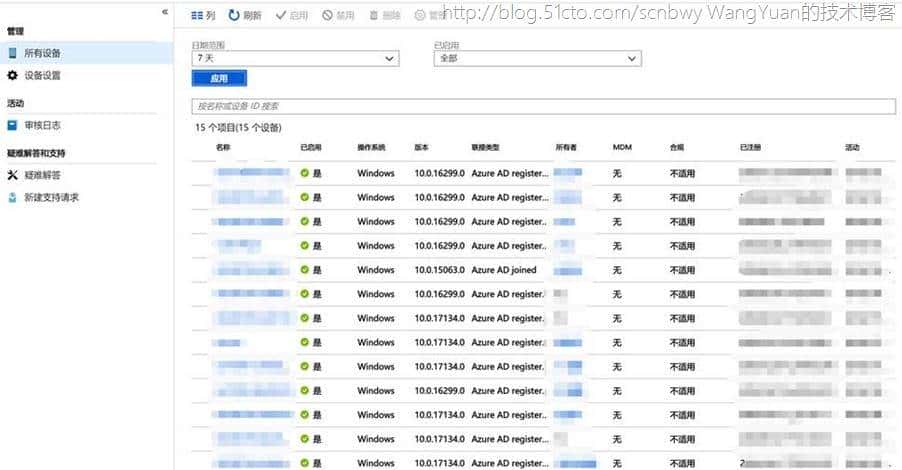This screenshot has height=470, width=902.
Task: Click the 启用 checkmark toolbar button
Action: pyautogui.click(x=292, y=16)
